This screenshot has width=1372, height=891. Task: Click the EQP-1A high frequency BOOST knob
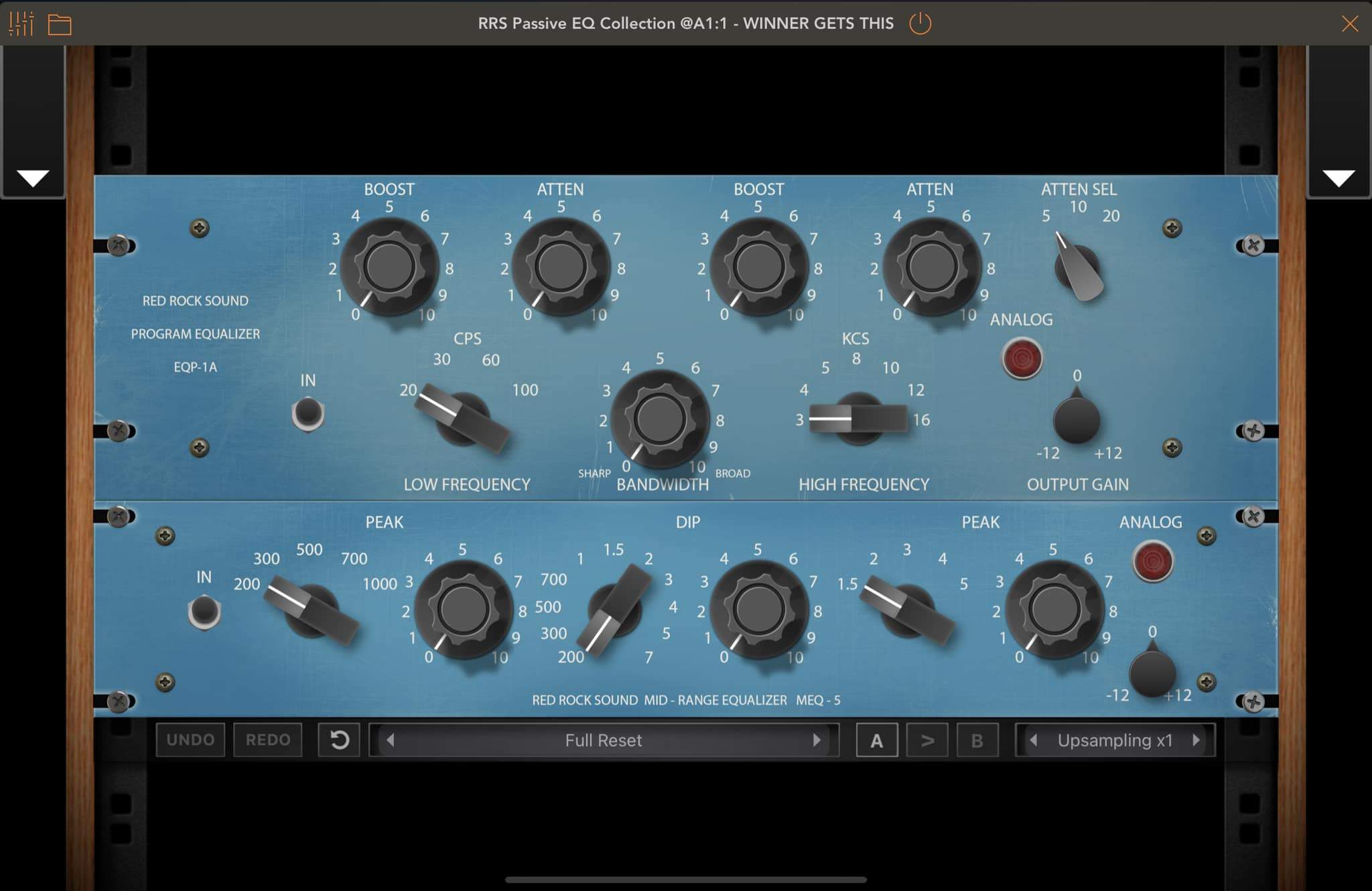(x=758, y=266)
